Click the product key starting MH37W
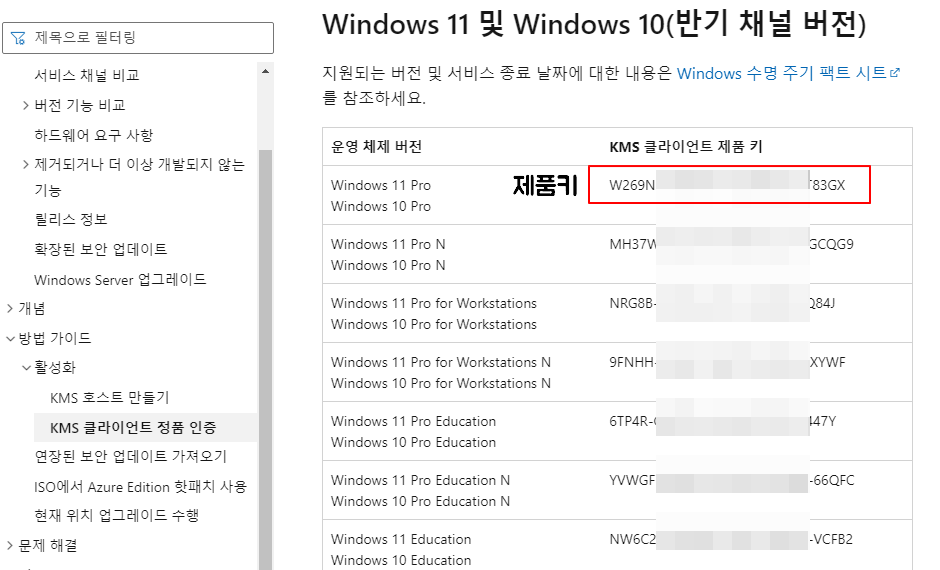 coord(731,245)
